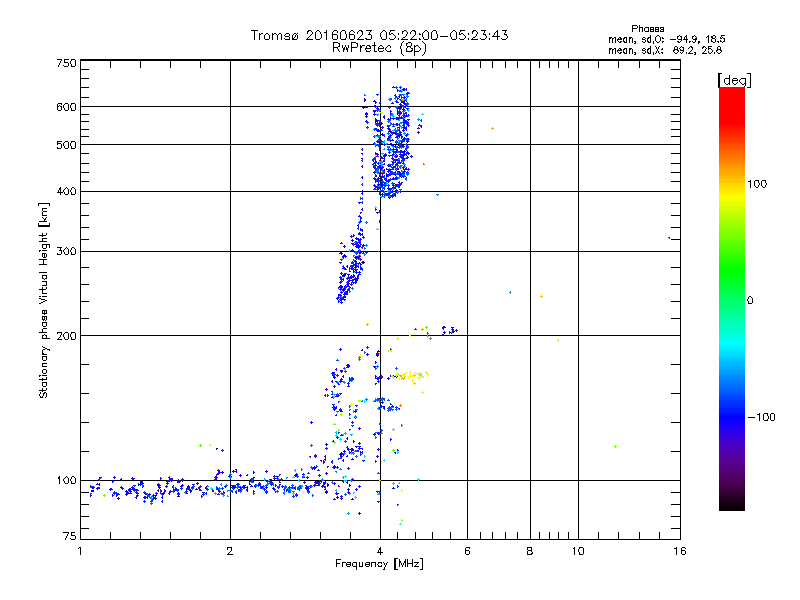Click the "600" height axis tick label
This screenshot has width=800, height=600.
pos(66,107)
